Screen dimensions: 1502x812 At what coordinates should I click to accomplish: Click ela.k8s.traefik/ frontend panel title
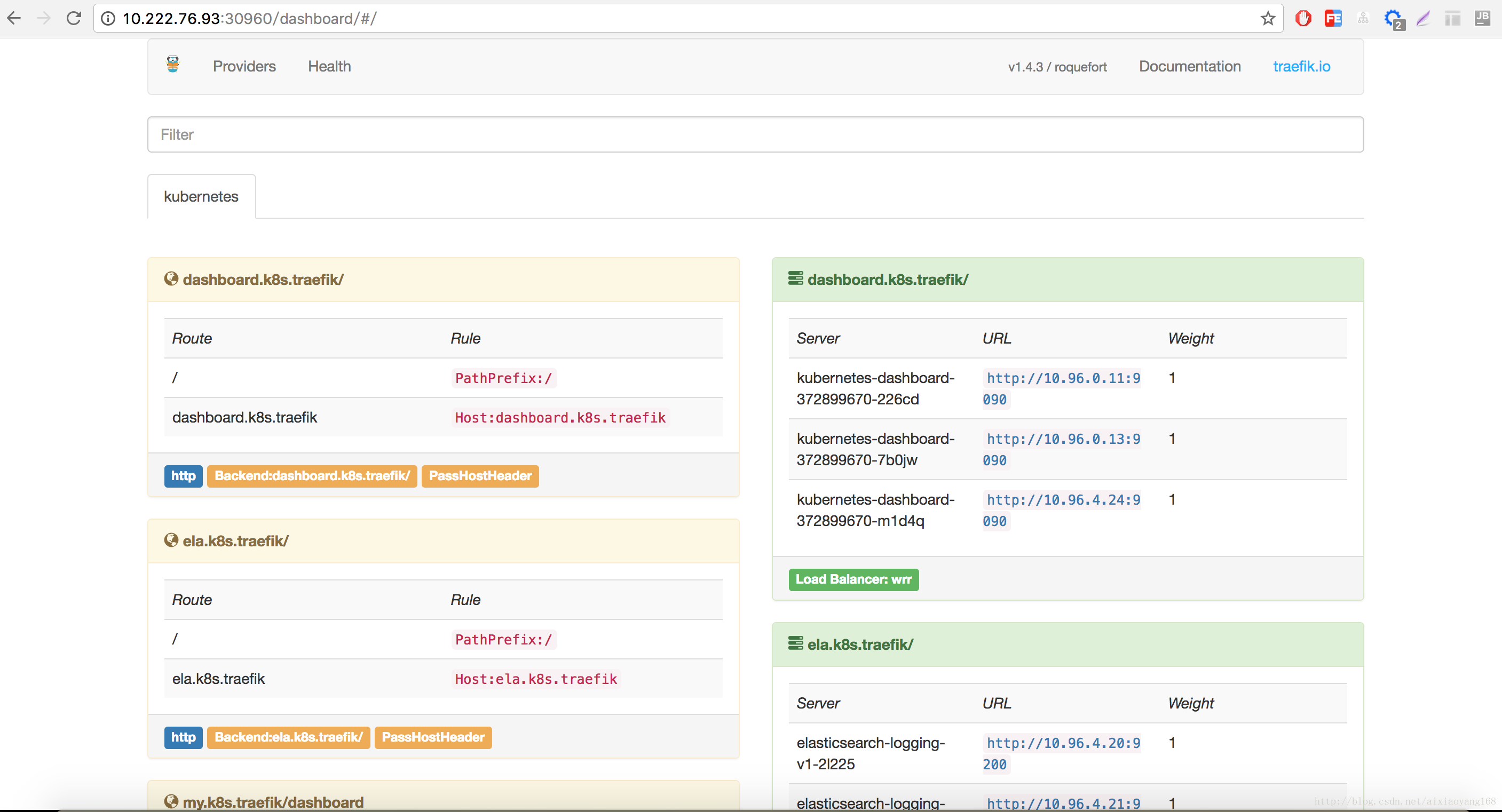click(x=235, y=541)
